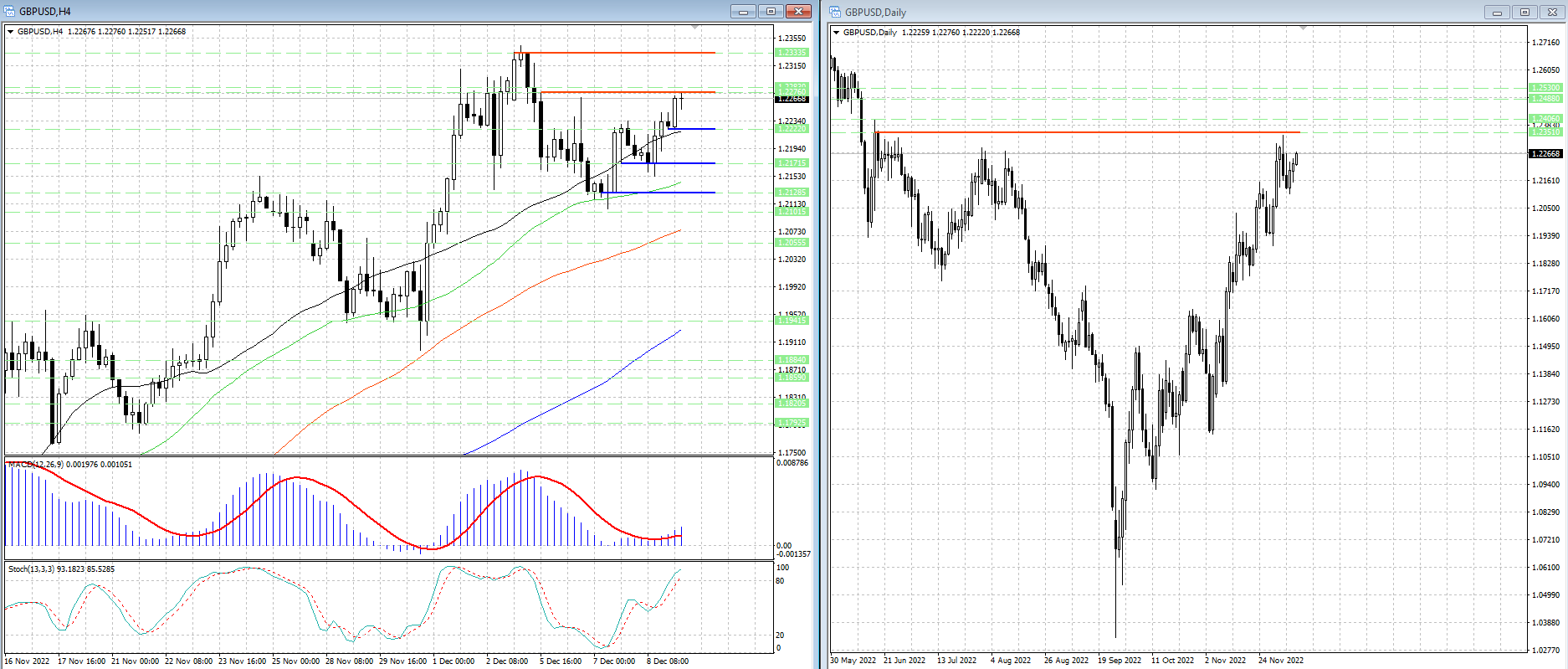
Task: Click the chart shift marker on Daily chart
Action: pyautogui.click(x=1303, y=28)
